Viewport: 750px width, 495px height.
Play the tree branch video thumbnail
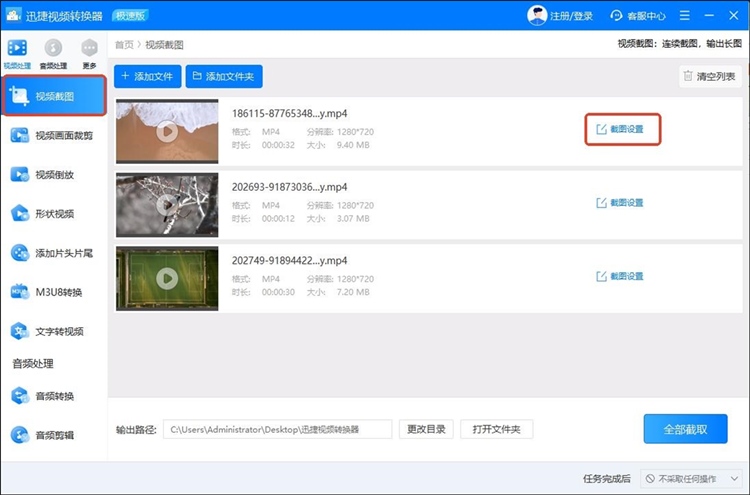[167, 205]
